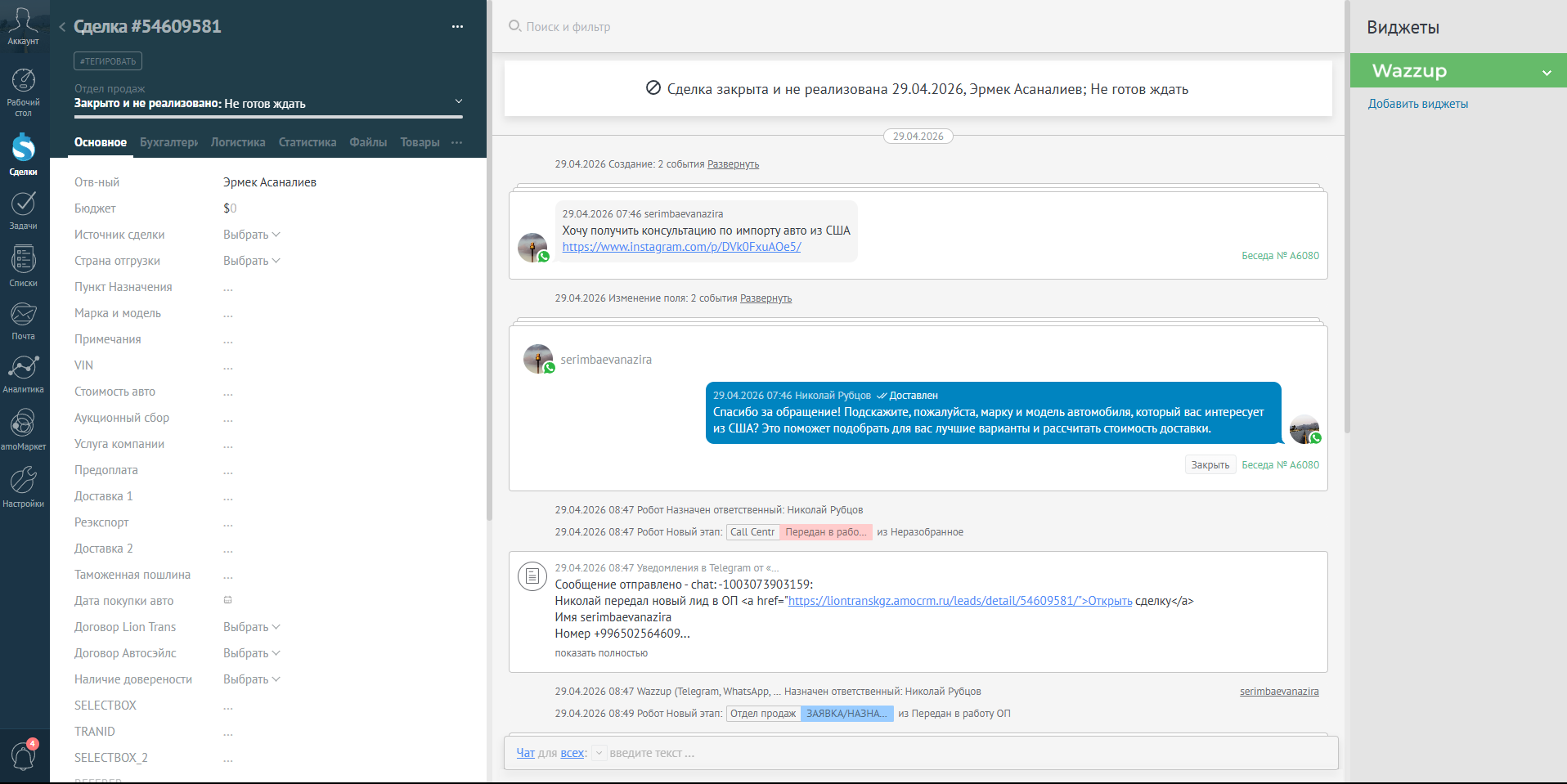Switch to the Бухгалтерия tab

(168, 142)
